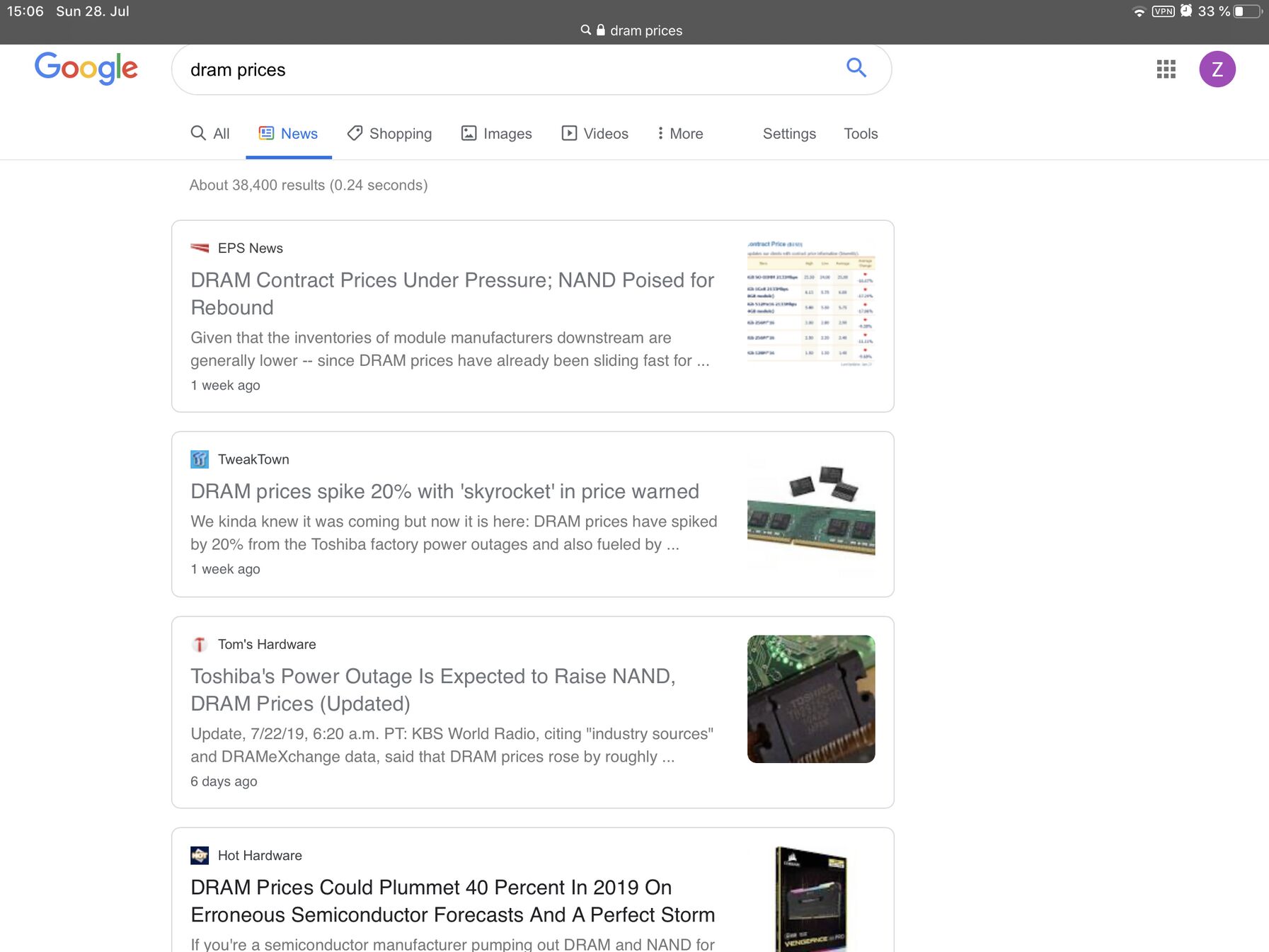Click the 6 days ago timestamp
1269x952 pixels.
pos(224,781)
